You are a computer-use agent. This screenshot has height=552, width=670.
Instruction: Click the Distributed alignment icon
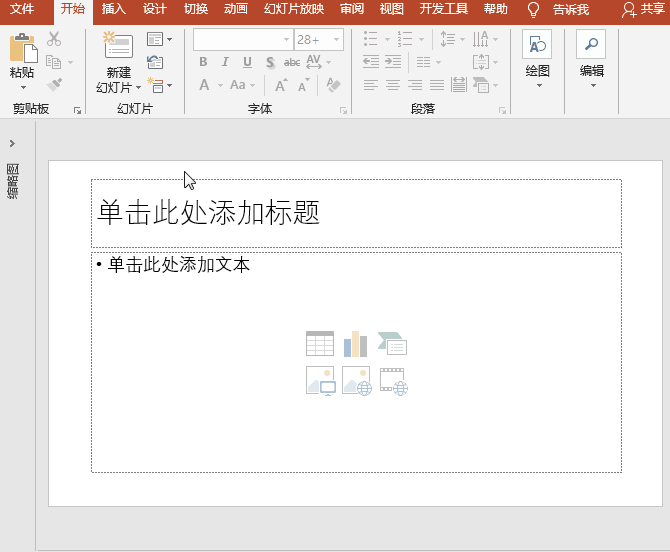pos(459,85)
